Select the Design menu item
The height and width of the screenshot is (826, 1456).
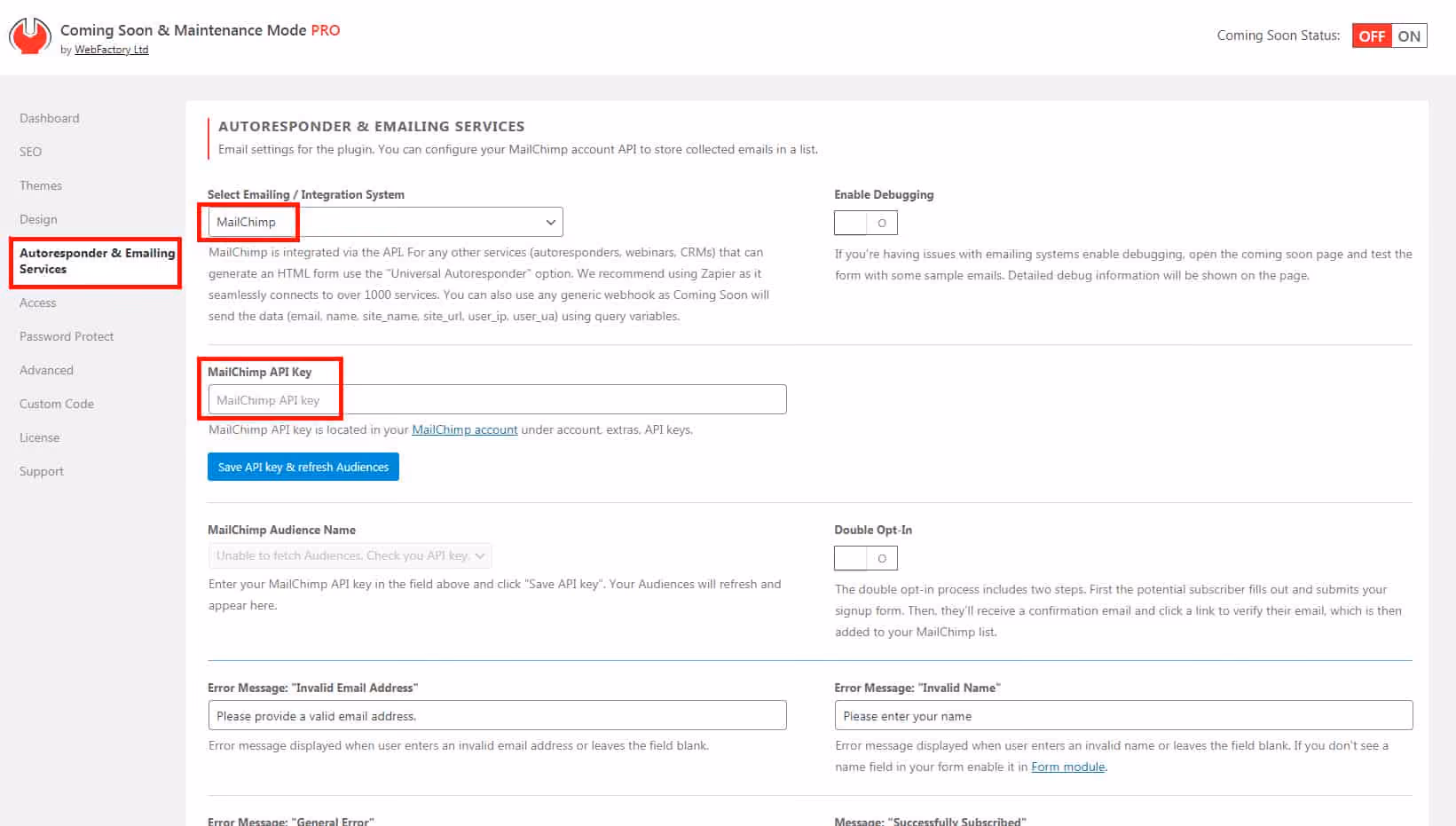pos(38,219)
